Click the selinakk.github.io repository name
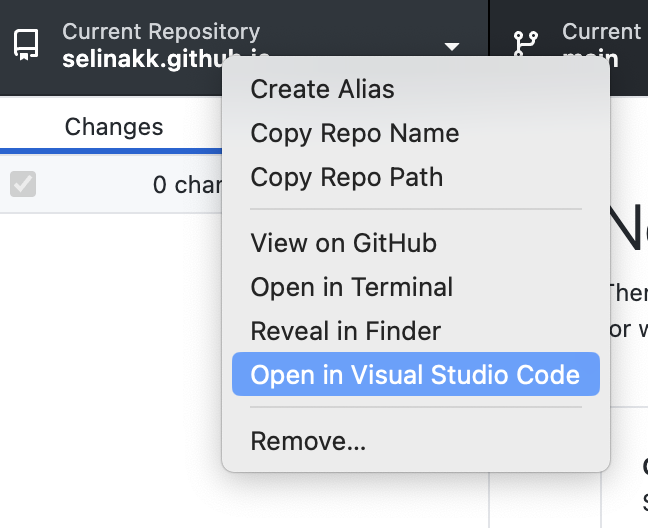The height and width of the screenshot is (528, 648). pyautogui.click(x=140, y=57)
